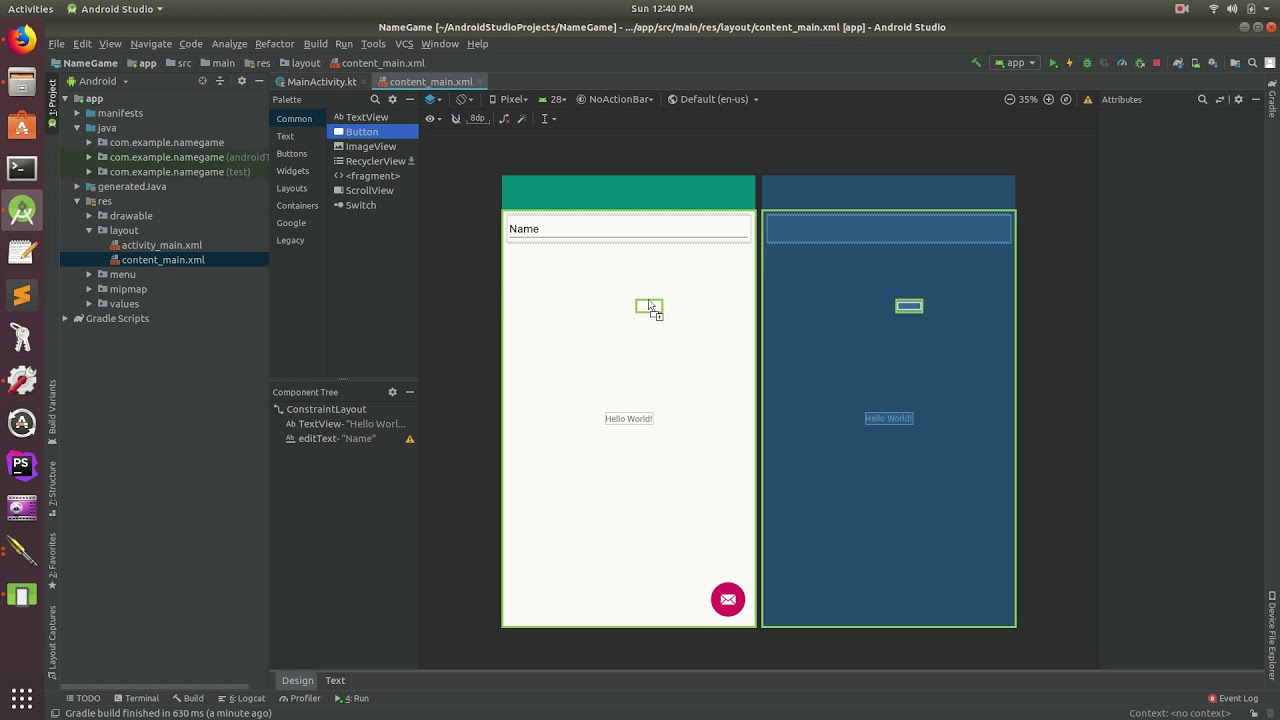Zoom in the layout with plus icon
This screenshot has width=1280, height=720.
[x=1048, y=99]
